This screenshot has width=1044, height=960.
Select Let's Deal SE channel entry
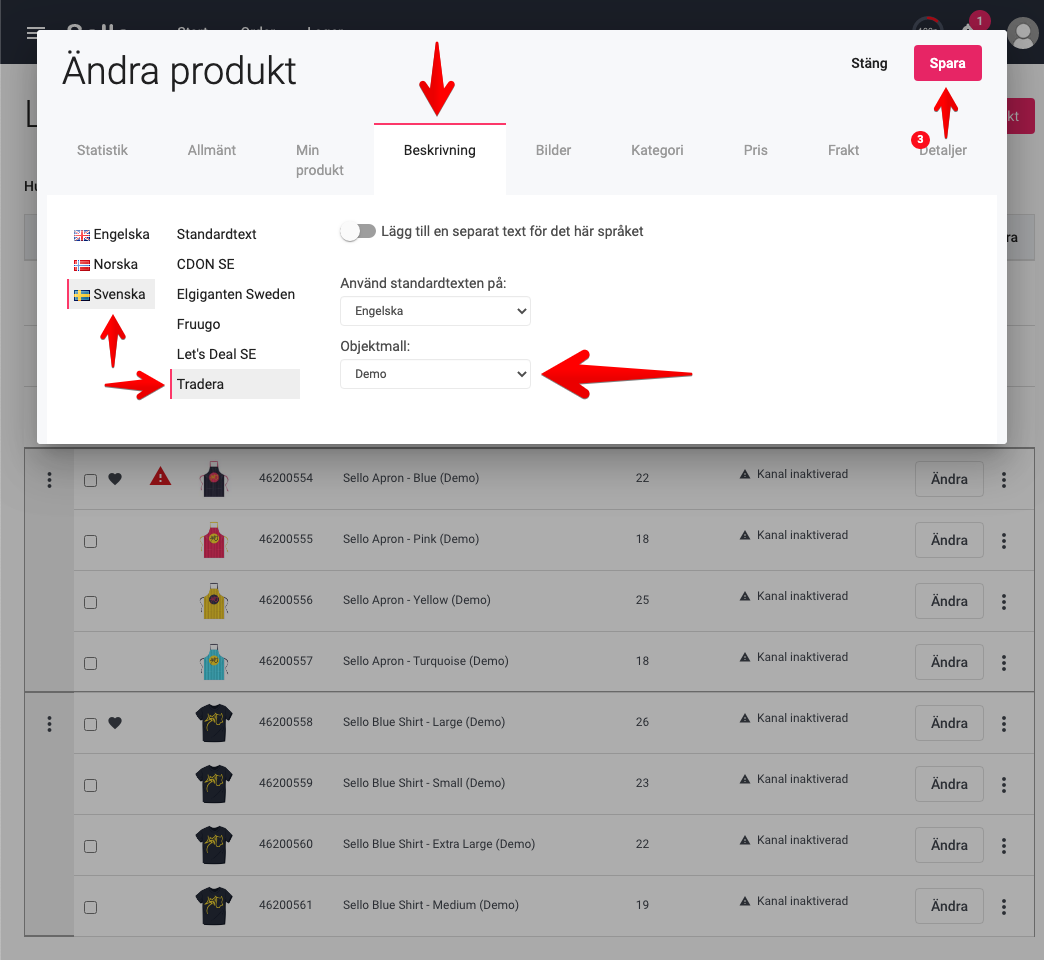click(235, 354)
